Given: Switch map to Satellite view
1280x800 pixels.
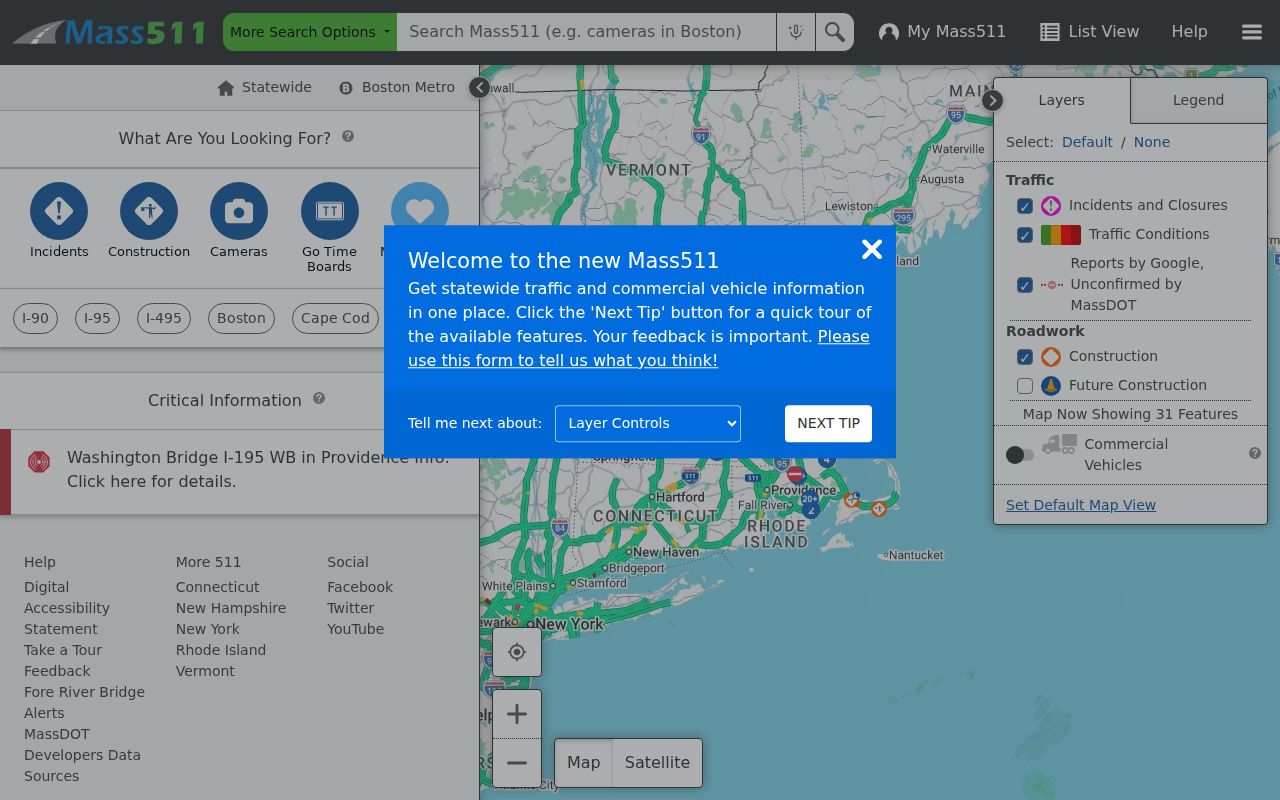Looking at the screenshot, I should click(x=657, y=763).
